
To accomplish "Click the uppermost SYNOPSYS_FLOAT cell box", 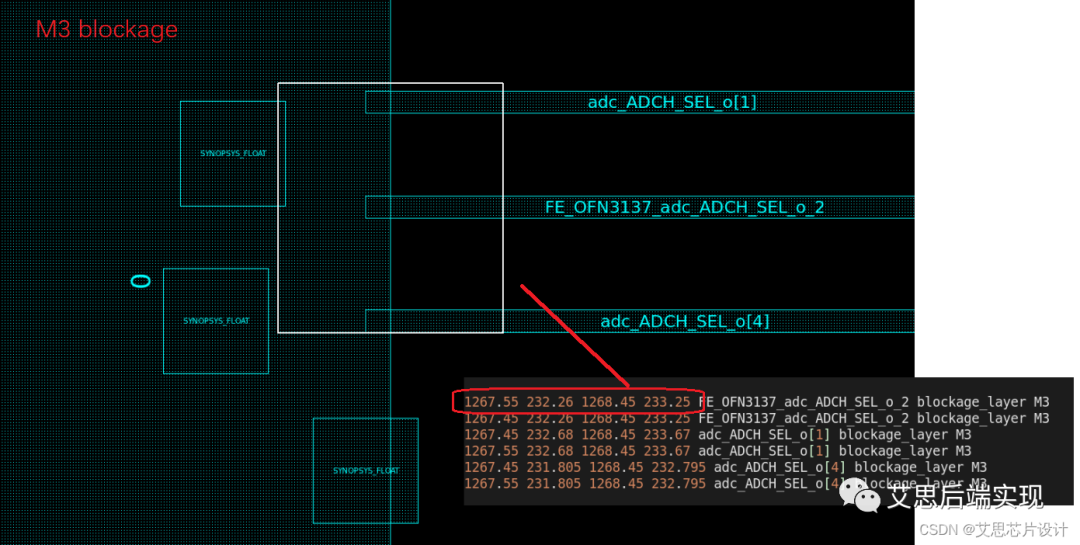I will (232, 153).
